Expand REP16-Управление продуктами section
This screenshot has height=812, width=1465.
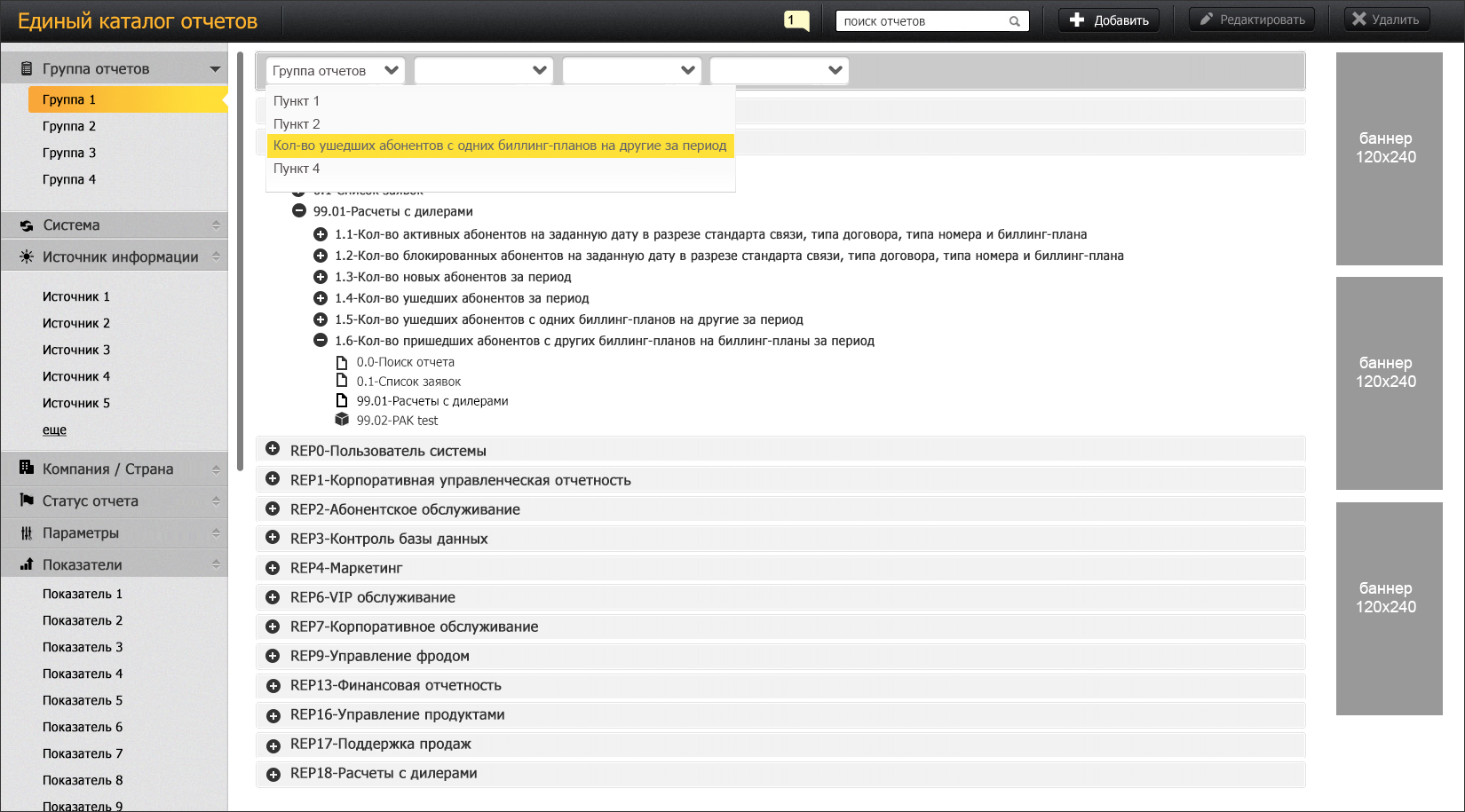pyautogui.click(x=273, y=714)
